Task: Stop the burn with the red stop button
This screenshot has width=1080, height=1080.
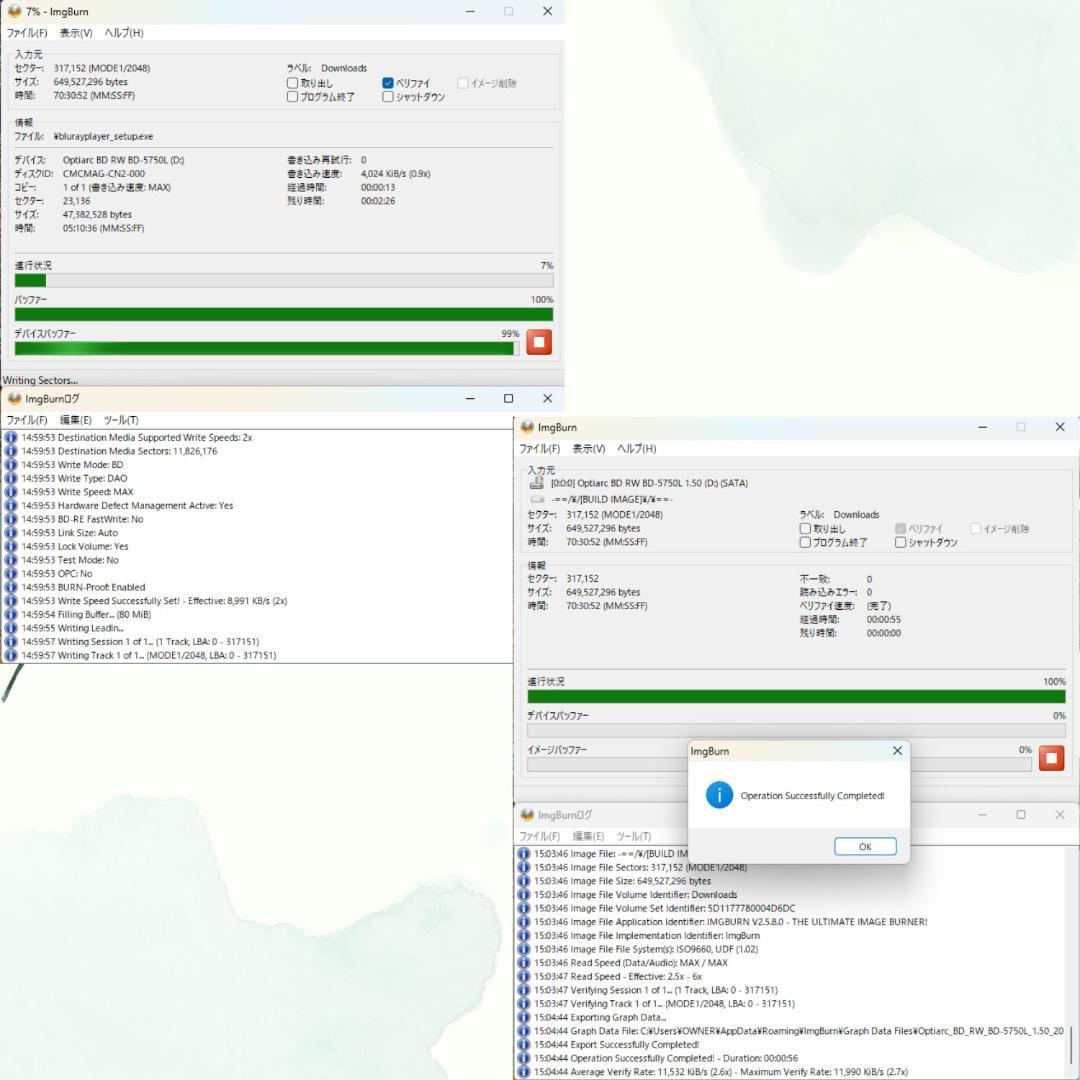Action: pyautogui.click(x=539, y=342)
